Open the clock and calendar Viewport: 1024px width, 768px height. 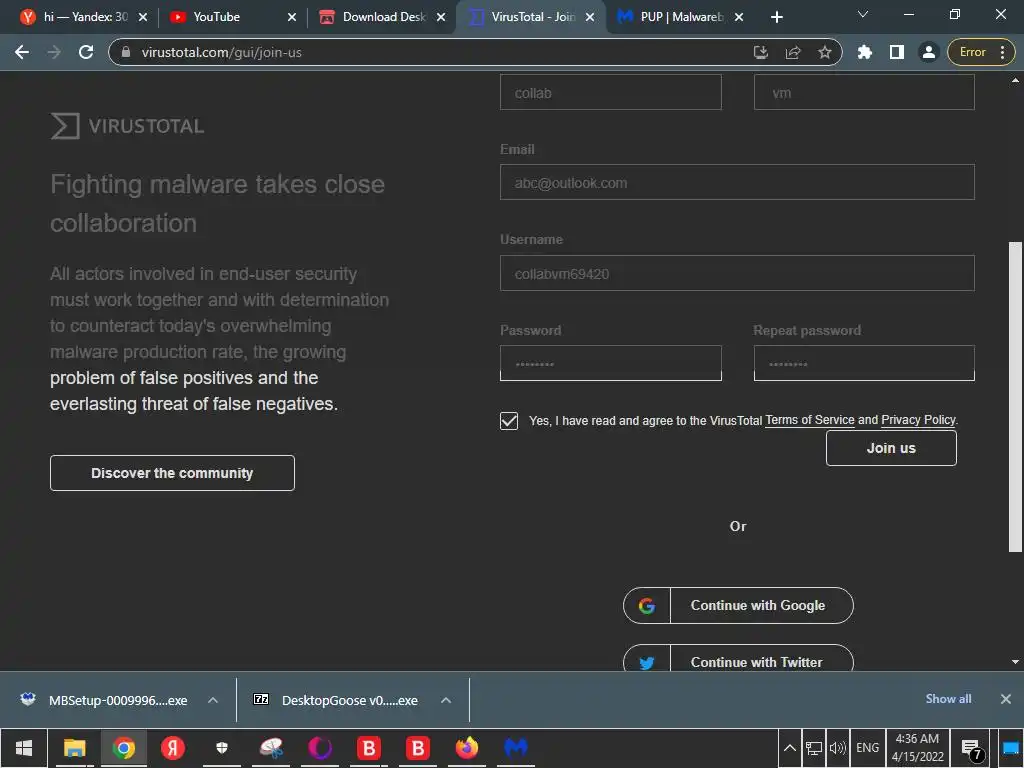(x=918, y=748)
